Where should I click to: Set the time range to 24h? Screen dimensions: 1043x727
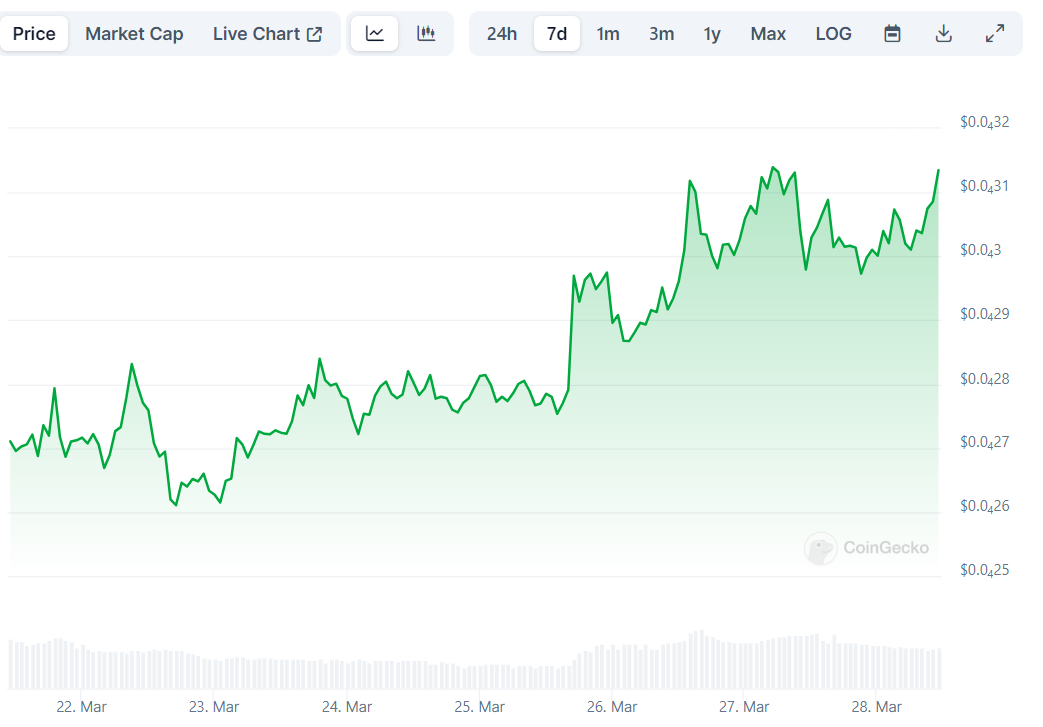click(x=502, y=34)
